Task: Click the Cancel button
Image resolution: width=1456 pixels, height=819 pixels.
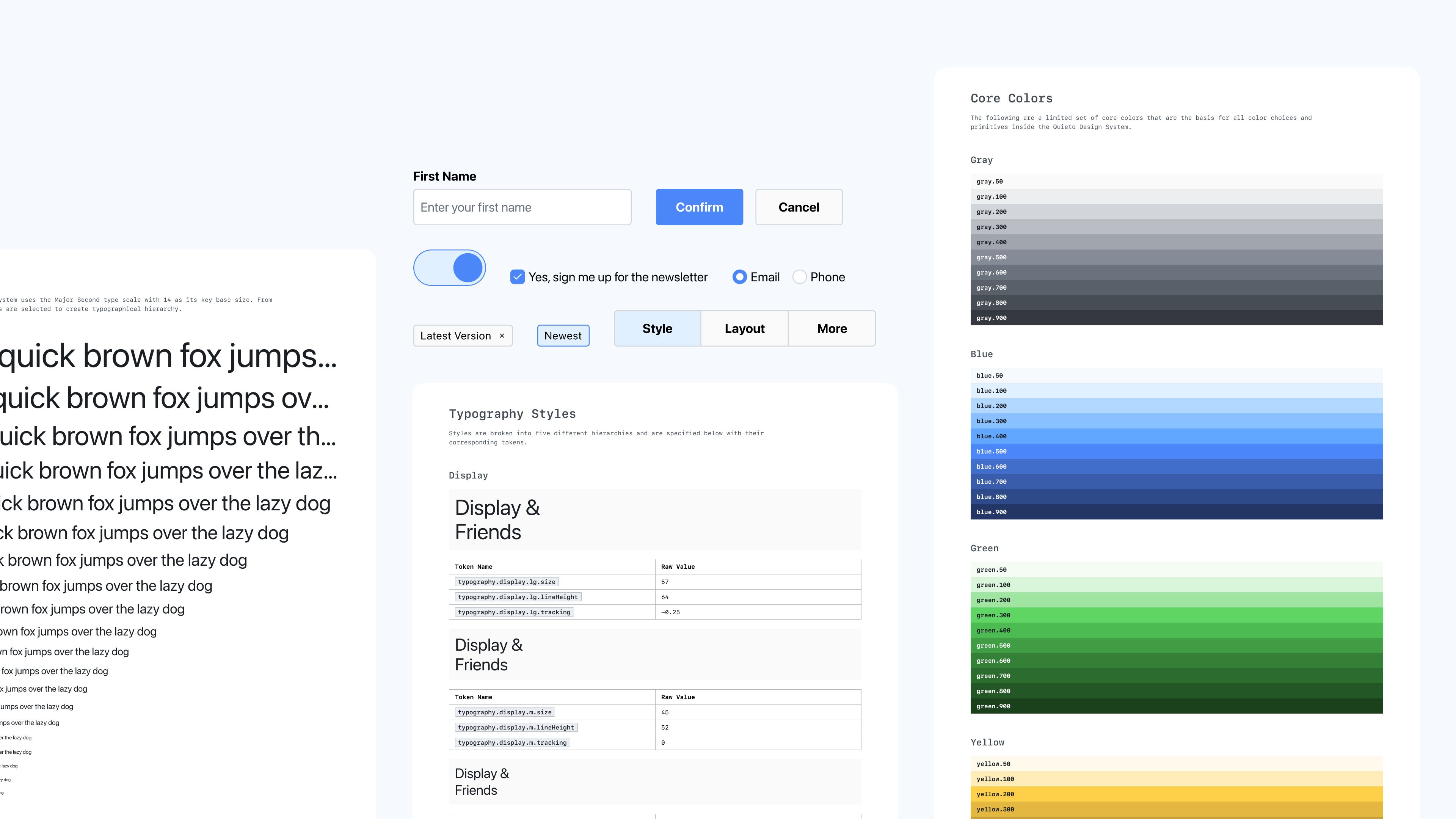Action: 799,207
